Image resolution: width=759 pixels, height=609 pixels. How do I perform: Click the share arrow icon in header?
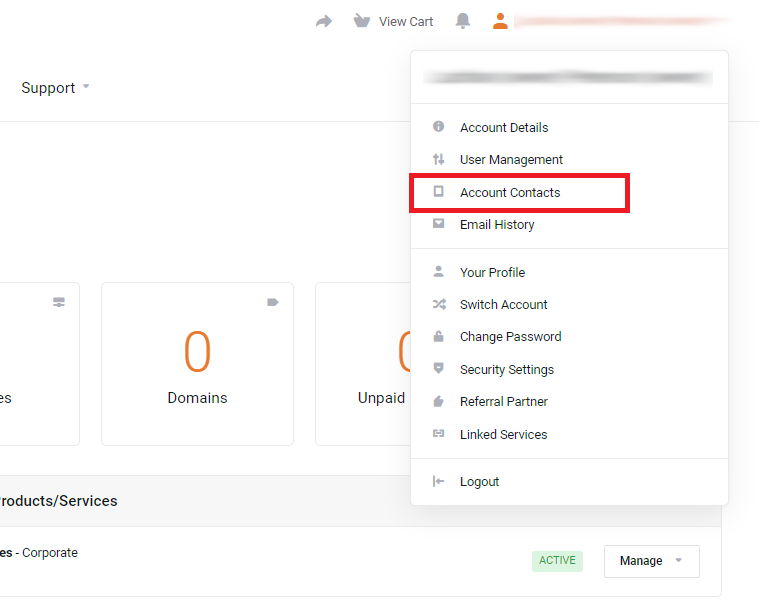[x=324, y=21]
